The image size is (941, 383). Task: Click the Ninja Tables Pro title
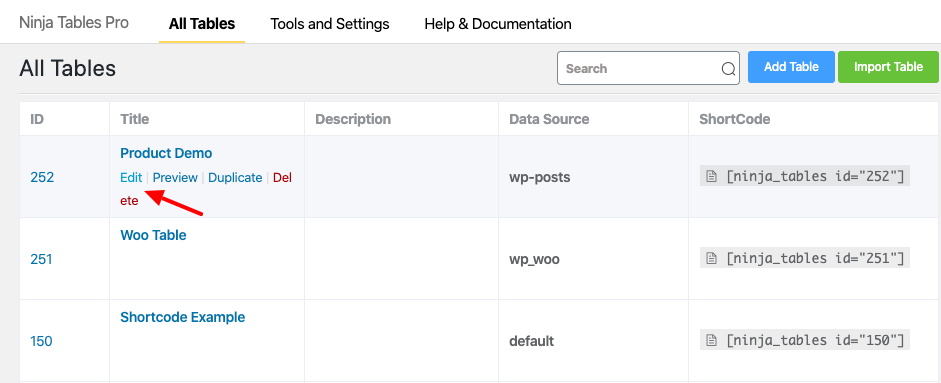pyautogui.click(x=74, y=23)
